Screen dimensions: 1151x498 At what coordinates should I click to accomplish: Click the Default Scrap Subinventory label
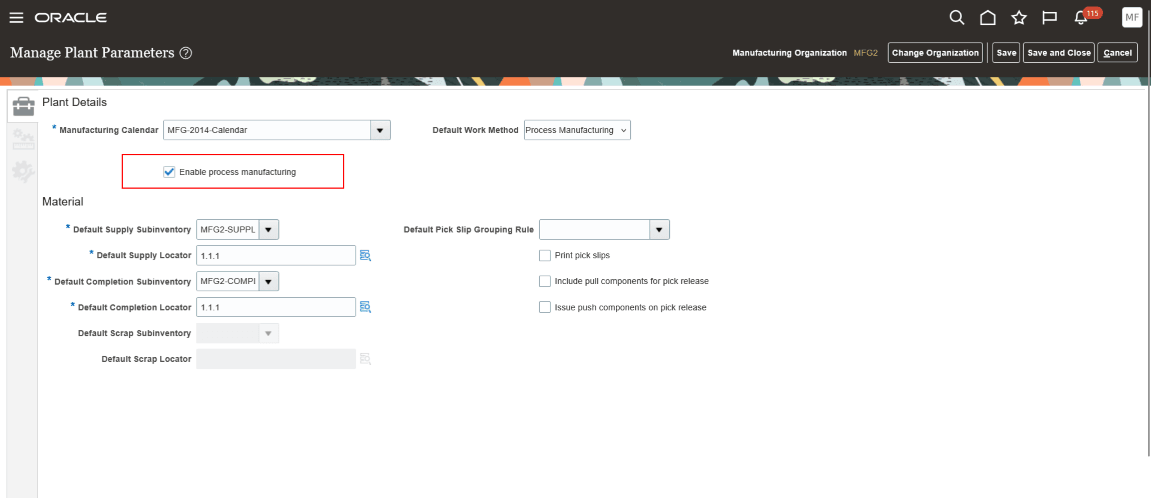[x=135, y=333]
